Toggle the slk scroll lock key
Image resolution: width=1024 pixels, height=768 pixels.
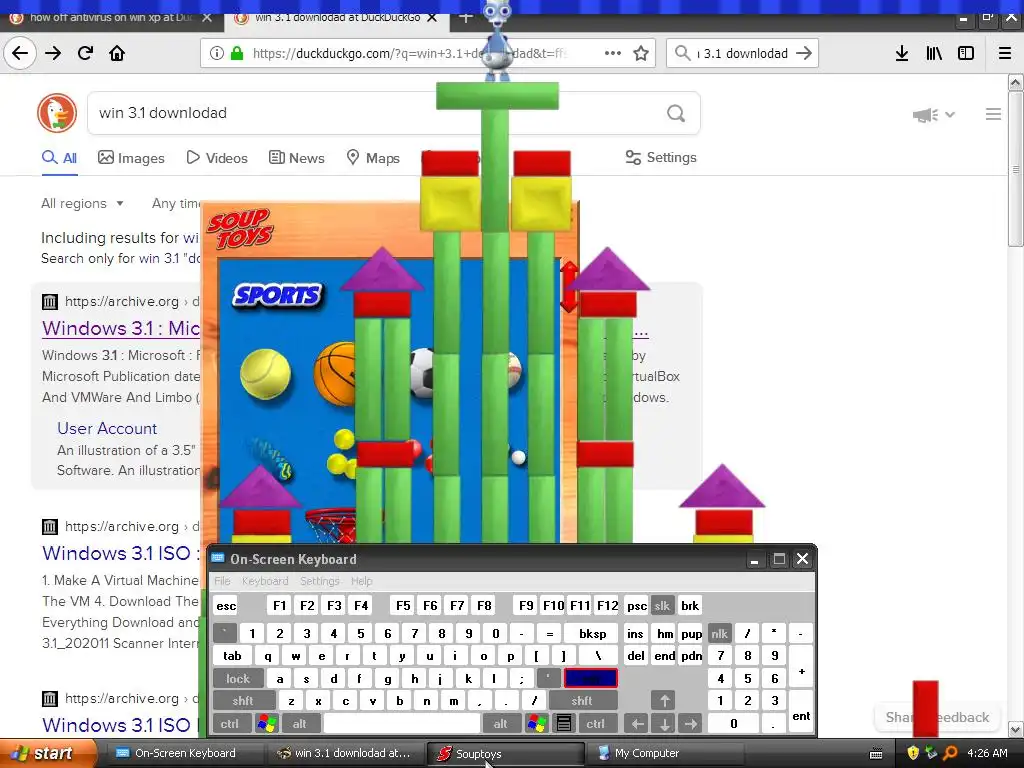(x=662, y=605)
